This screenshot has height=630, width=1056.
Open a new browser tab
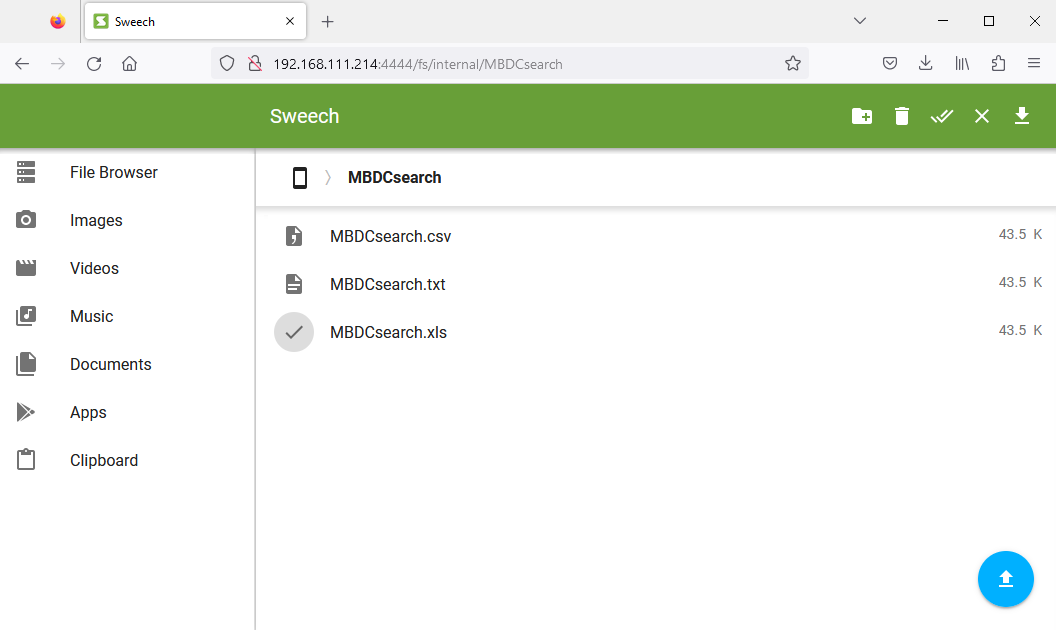[x=327, y=22]
